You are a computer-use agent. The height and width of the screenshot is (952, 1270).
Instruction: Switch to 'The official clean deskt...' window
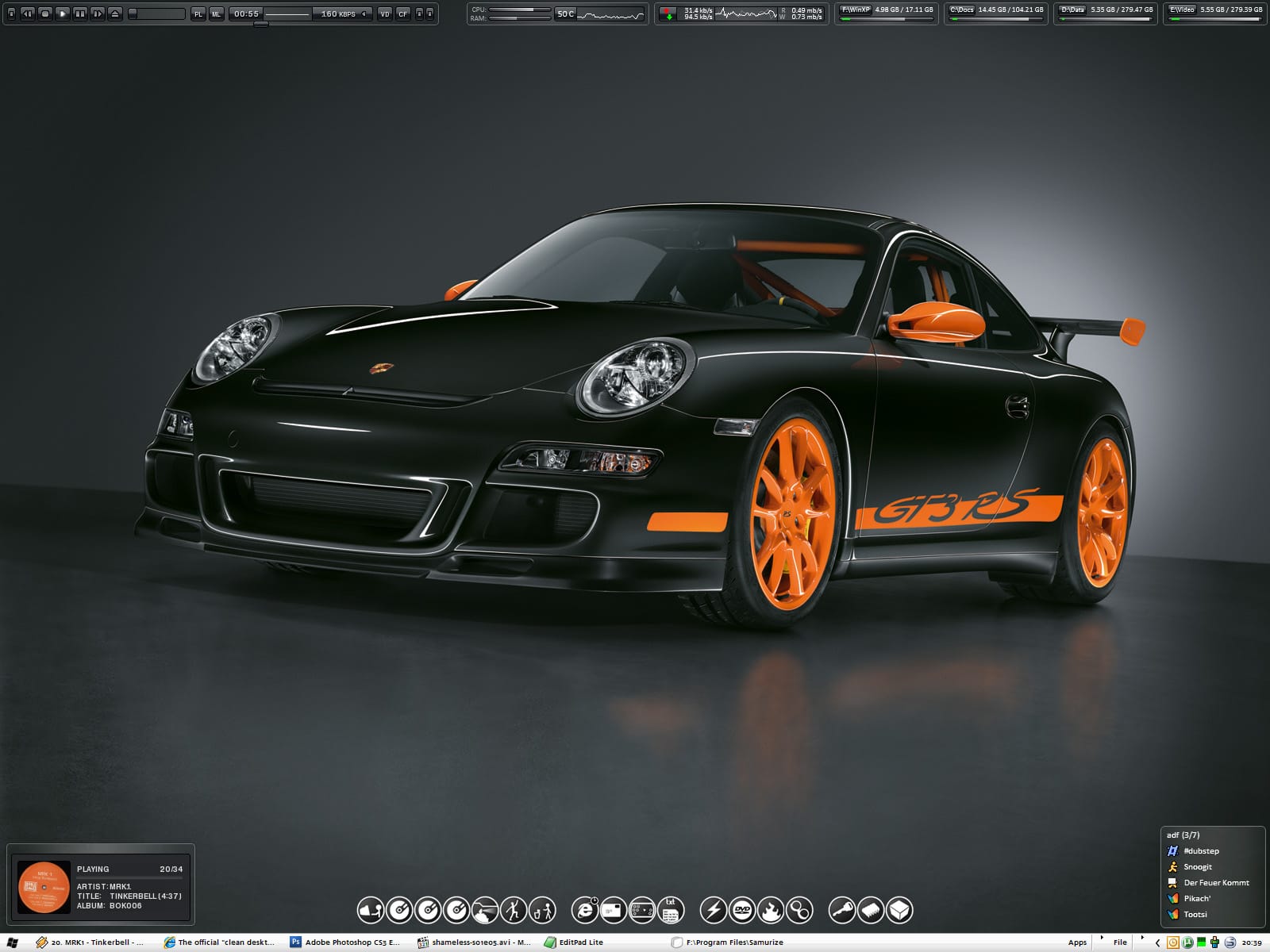[x=219, y=942]
